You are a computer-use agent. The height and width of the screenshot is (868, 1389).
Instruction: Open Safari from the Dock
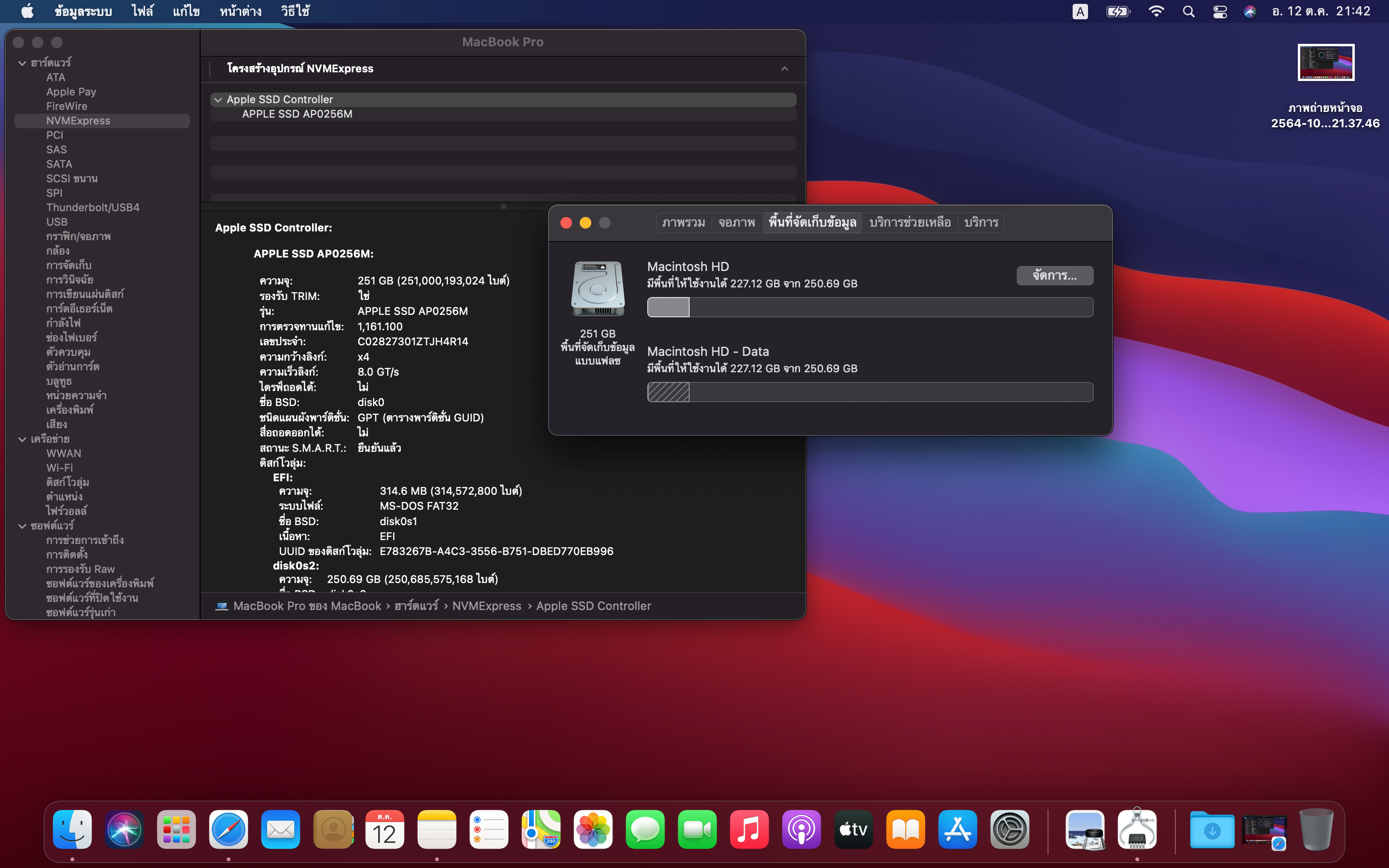228,829
